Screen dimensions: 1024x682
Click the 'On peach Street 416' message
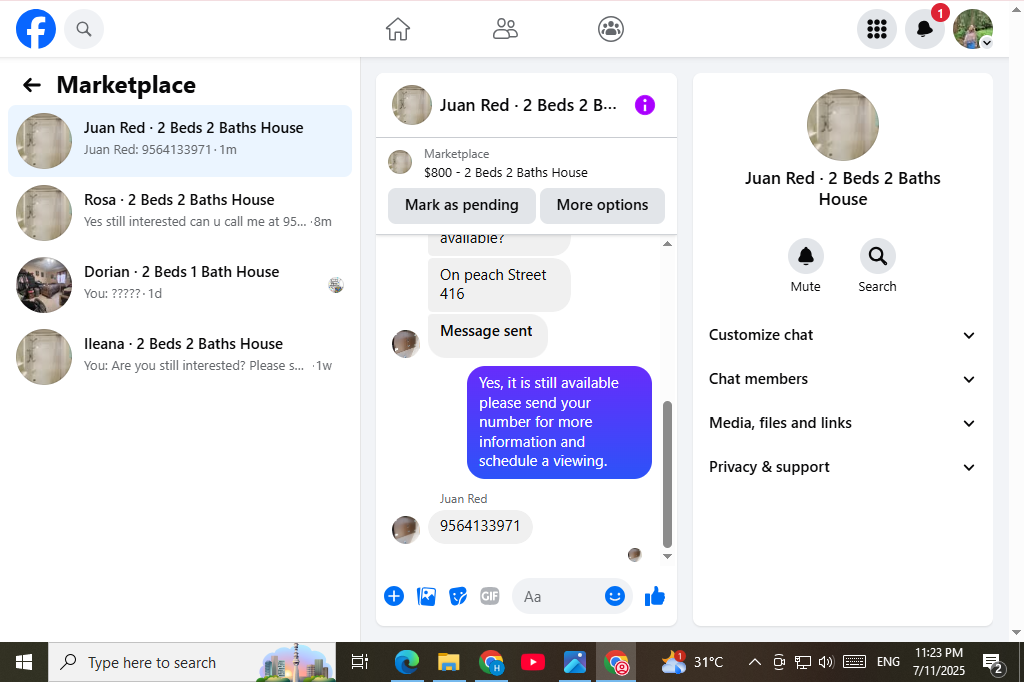[x=499, y=285]
